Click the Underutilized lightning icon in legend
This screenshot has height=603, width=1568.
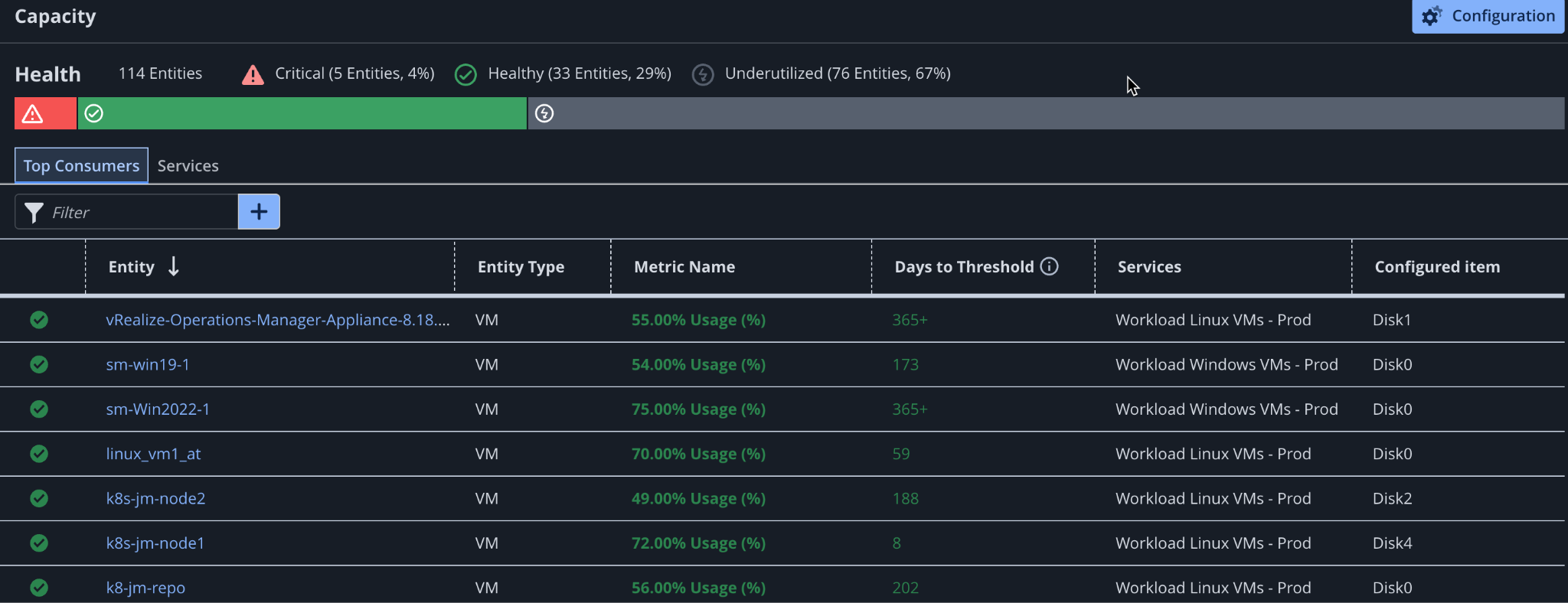(702, 75)
